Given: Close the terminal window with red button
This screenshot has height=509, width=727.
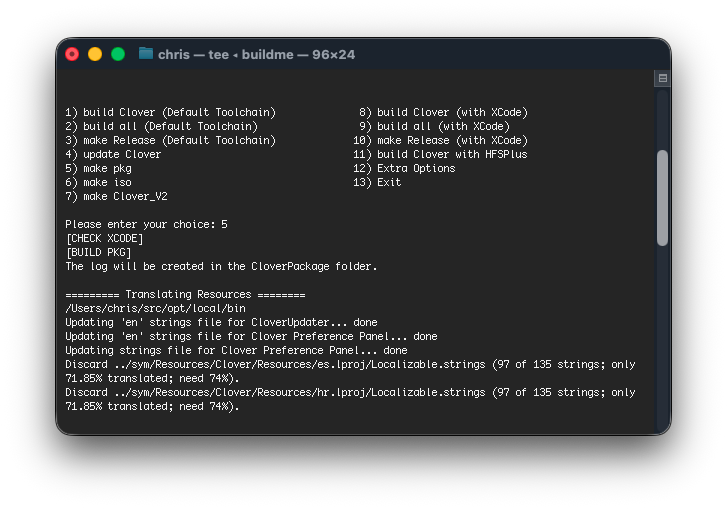Looking at the screenshot, I should coord(72,54).
